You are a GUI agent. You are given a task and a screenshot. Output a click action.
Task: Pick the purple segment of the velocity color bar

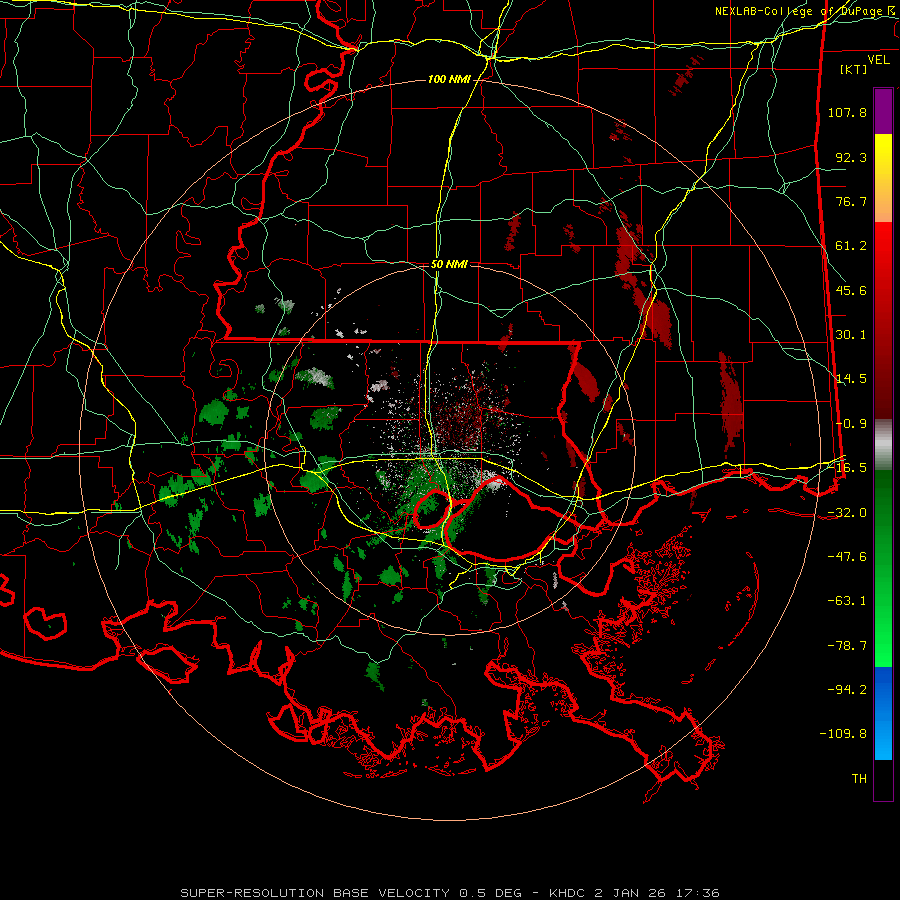(x=883, y=112)
